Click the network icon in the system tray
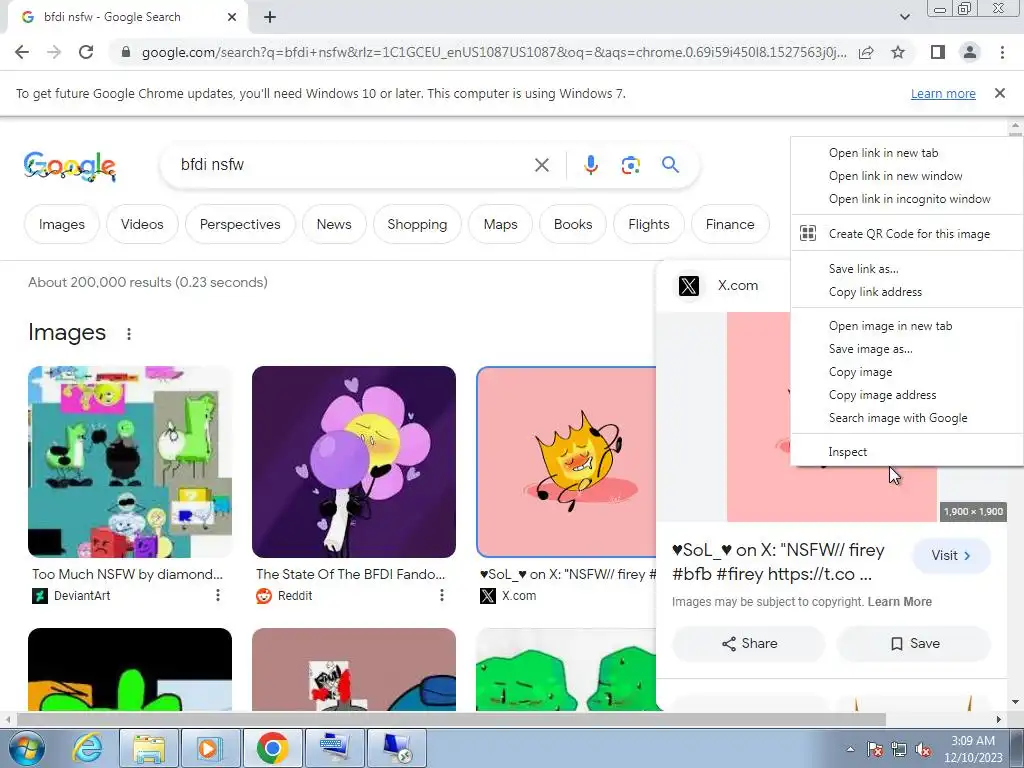1024x768 pixels. pos(899,750)
